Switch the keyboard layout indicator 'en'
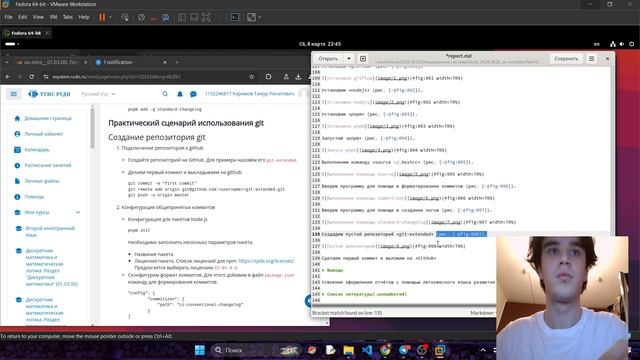 pos(597,44)
